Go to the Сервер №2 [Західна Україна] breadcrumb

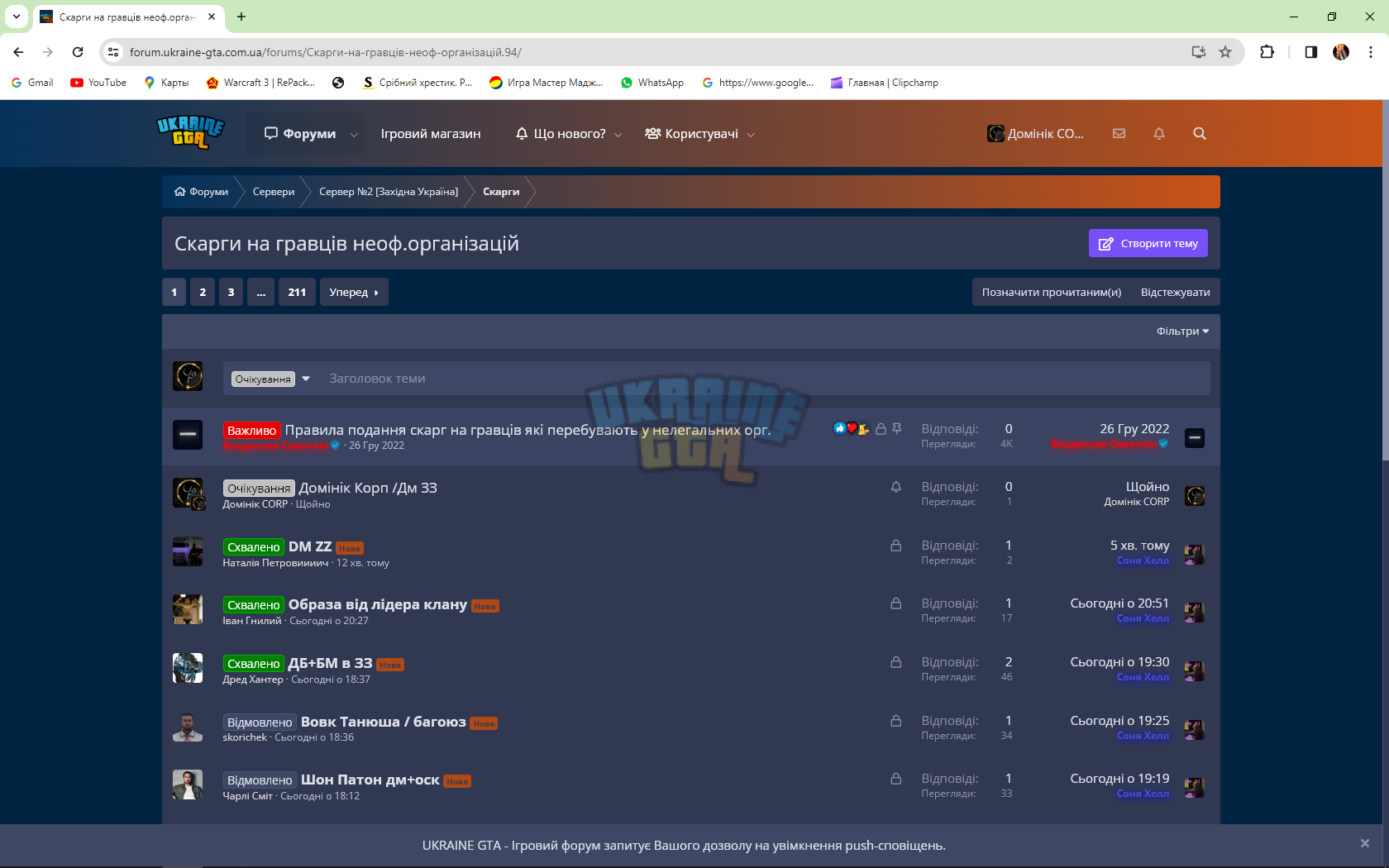point(389,192)
